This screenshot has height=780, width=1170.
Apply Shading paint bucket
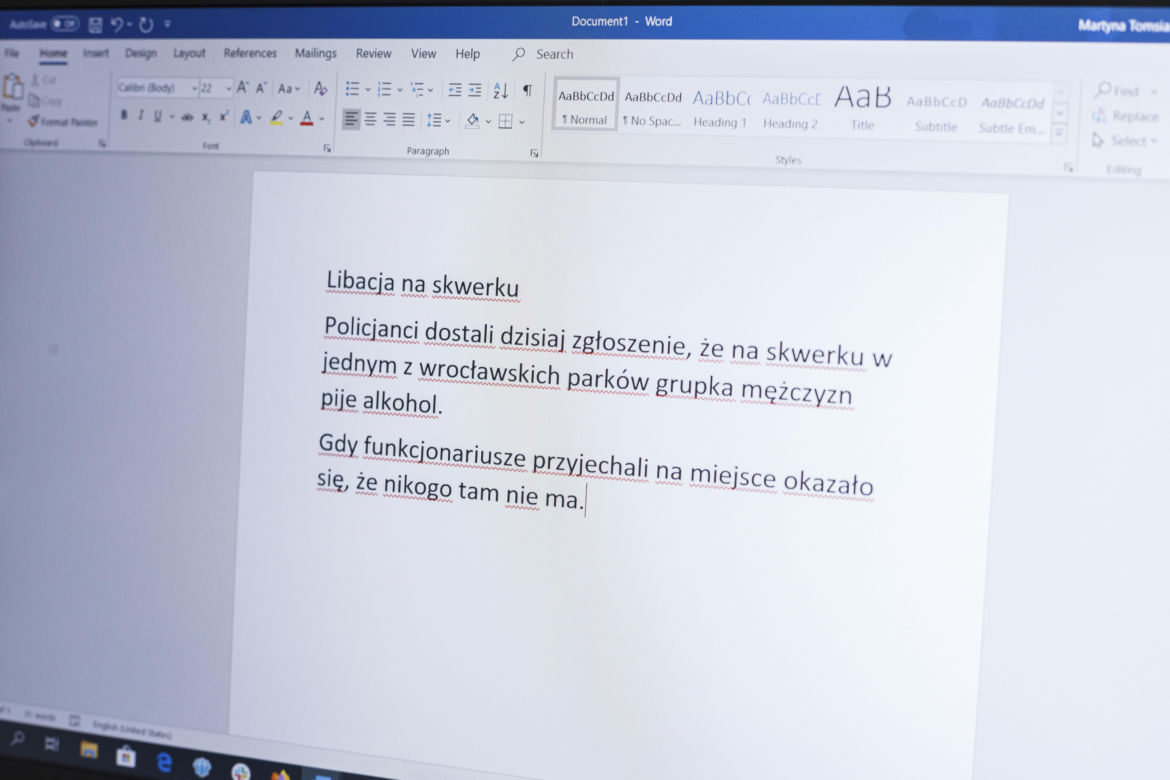(472, 121)
